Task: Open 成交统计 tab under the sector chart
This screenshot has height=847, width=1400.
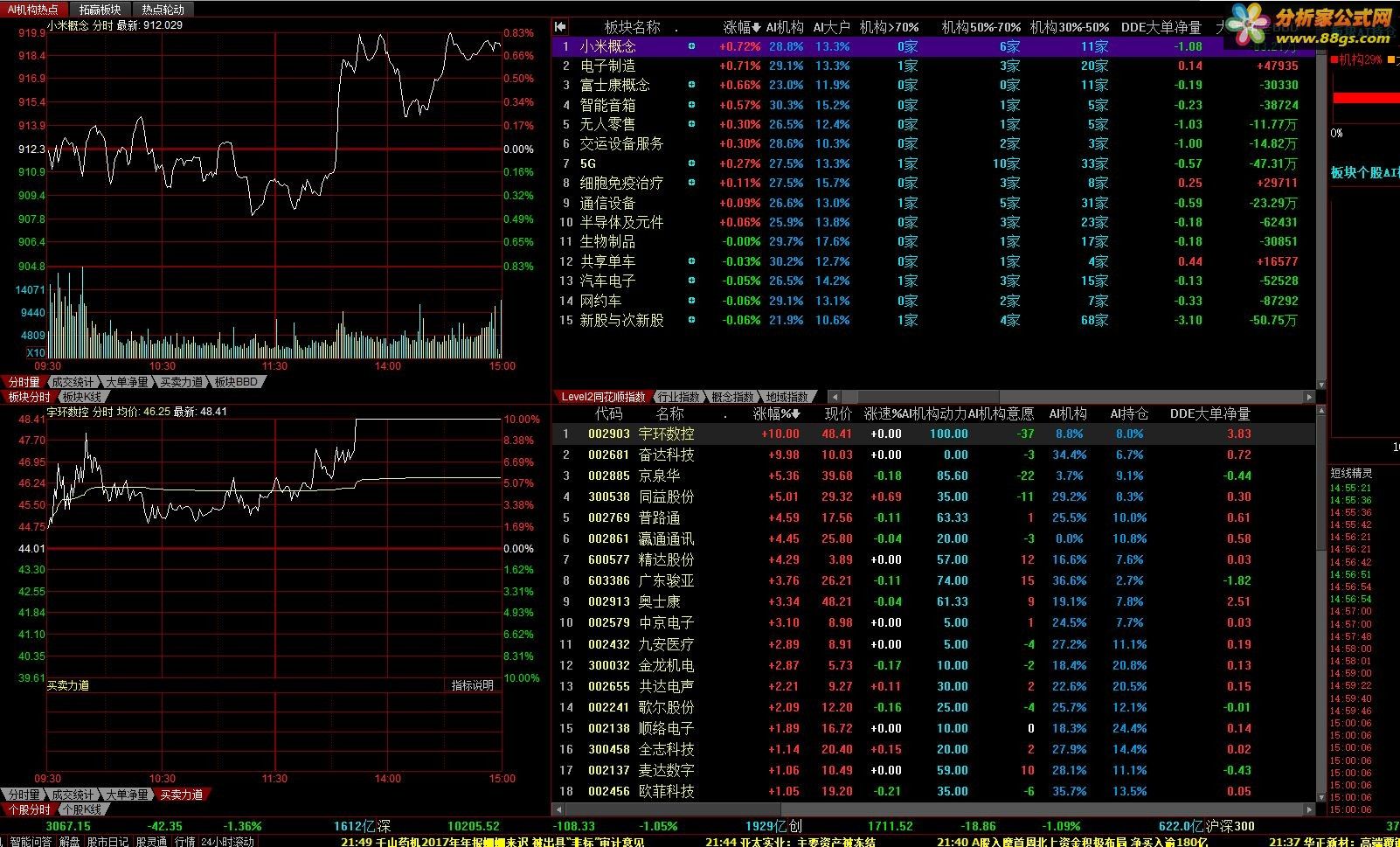Action: point(73,382)
